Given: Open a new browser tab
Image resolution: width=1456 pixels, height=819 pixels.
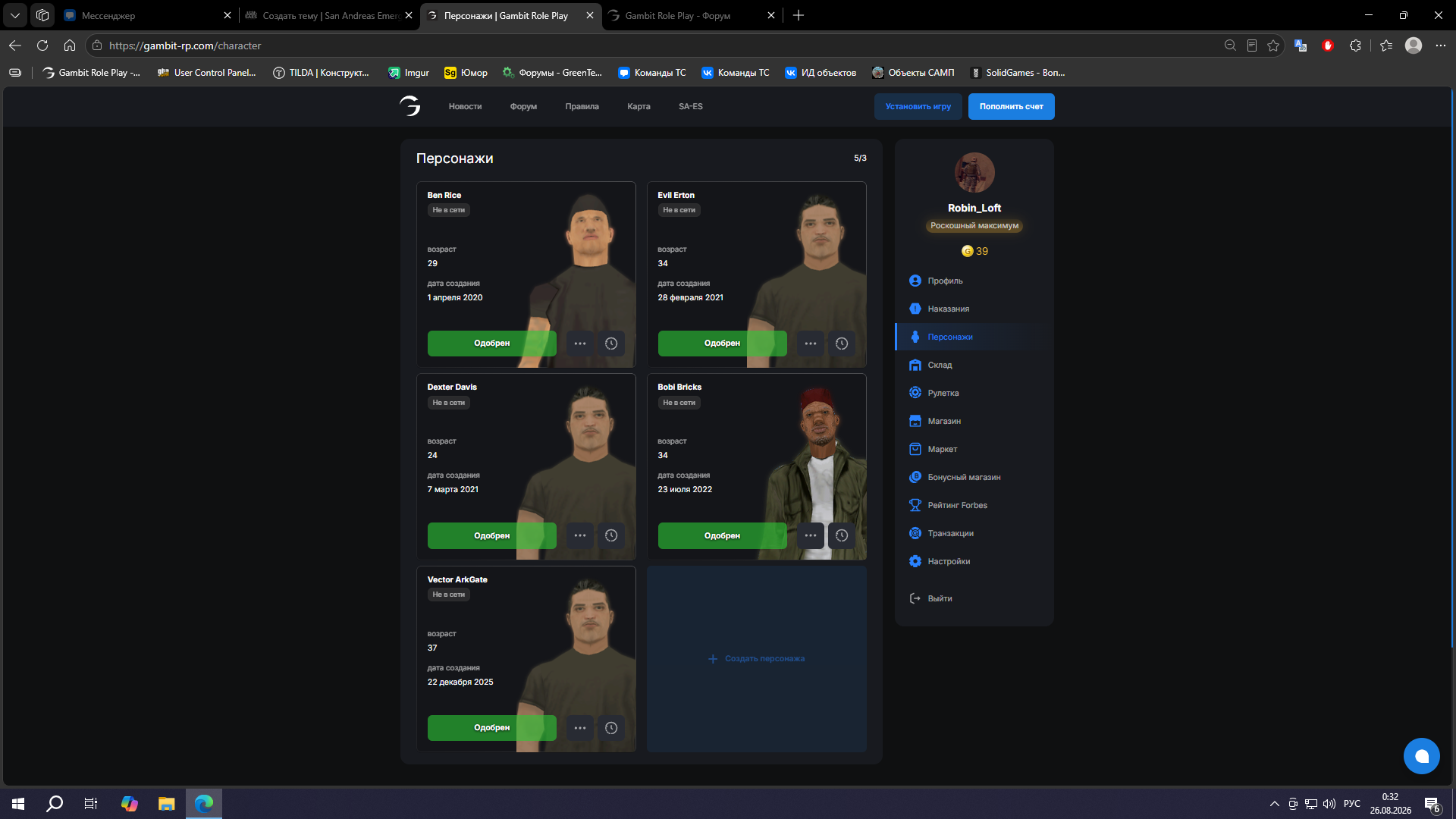Looking at the screenshot, I should pyautogui.click(x=799, y=15).
